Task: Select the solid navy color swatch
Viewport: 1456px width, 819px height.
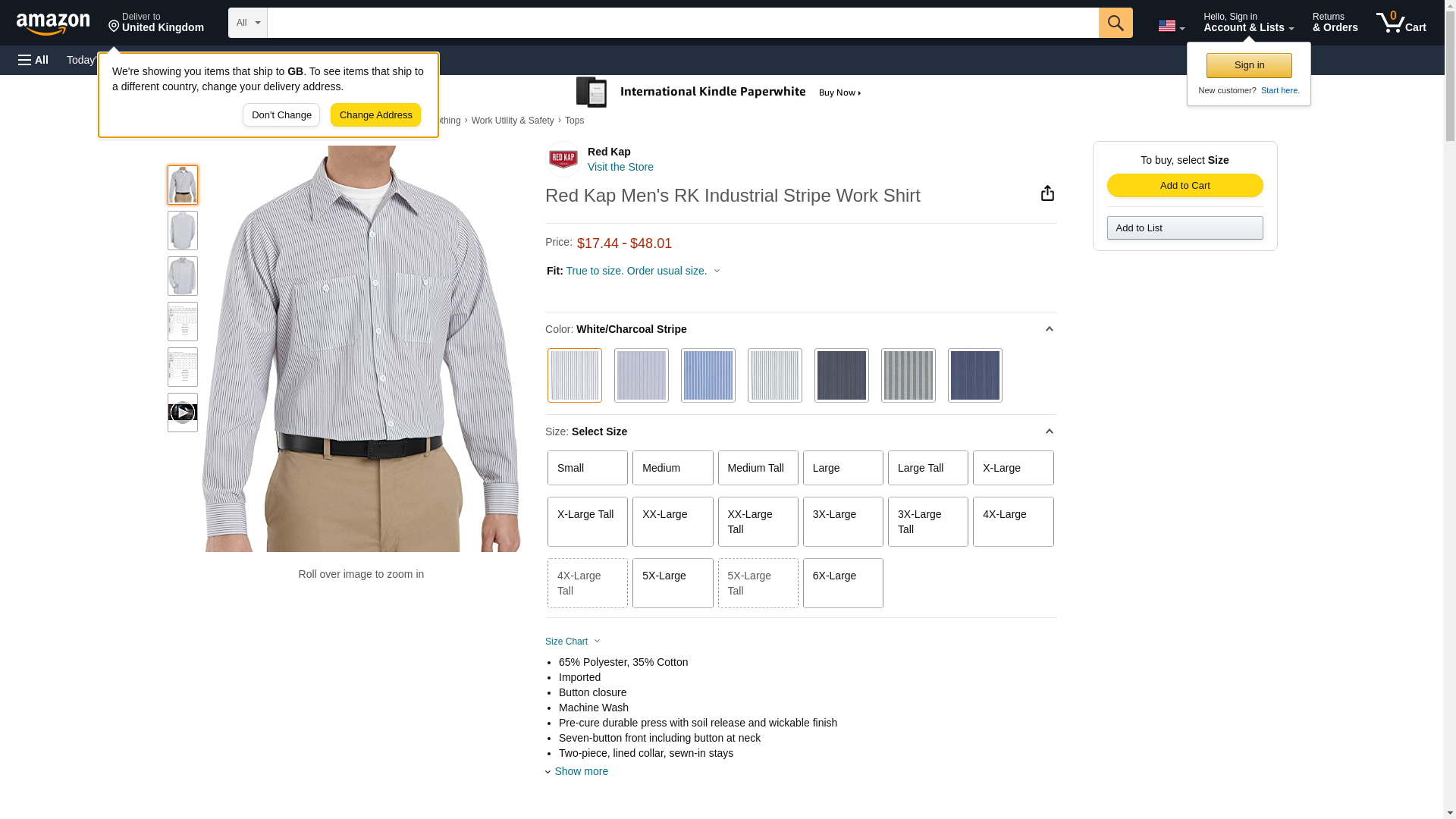Action: pyautogui.click(x=974, y=375)
